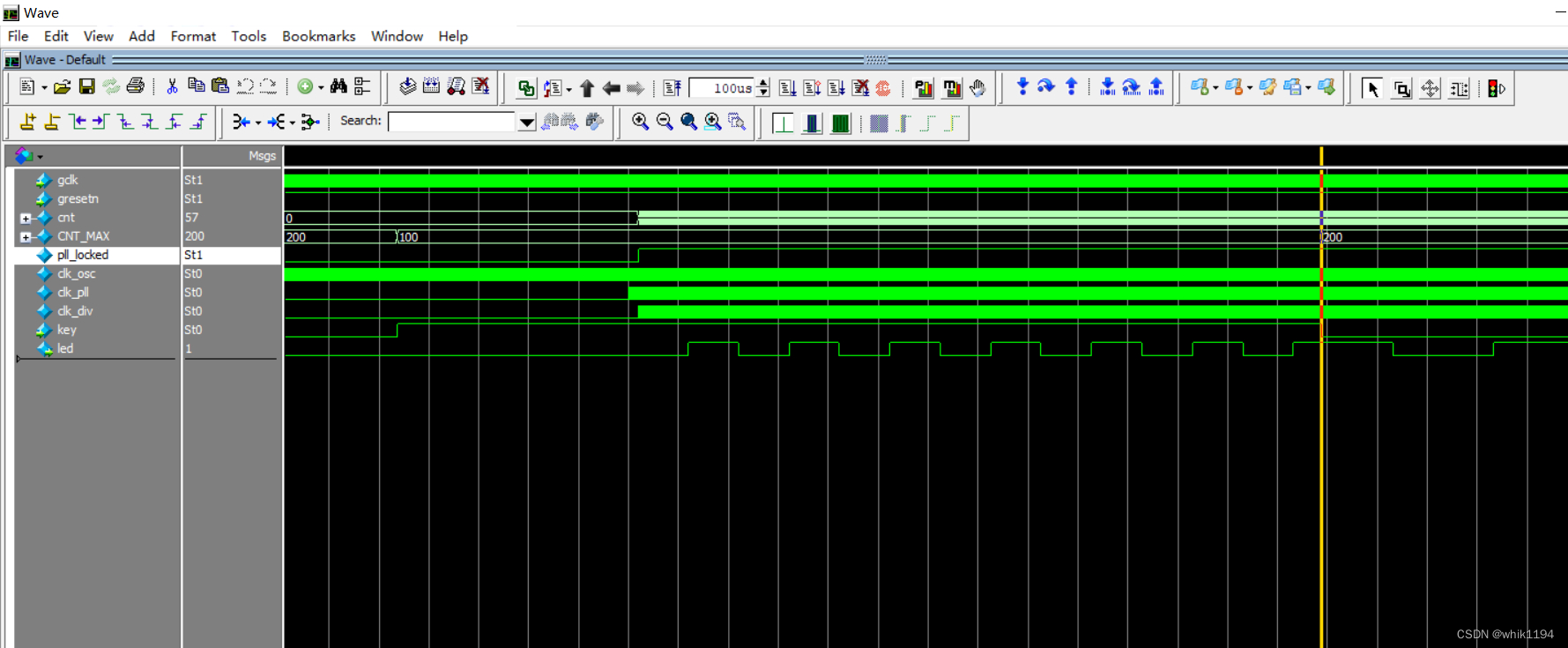Click the Find binoculars icon
The image size is (1568, 648).
(338, 86)
